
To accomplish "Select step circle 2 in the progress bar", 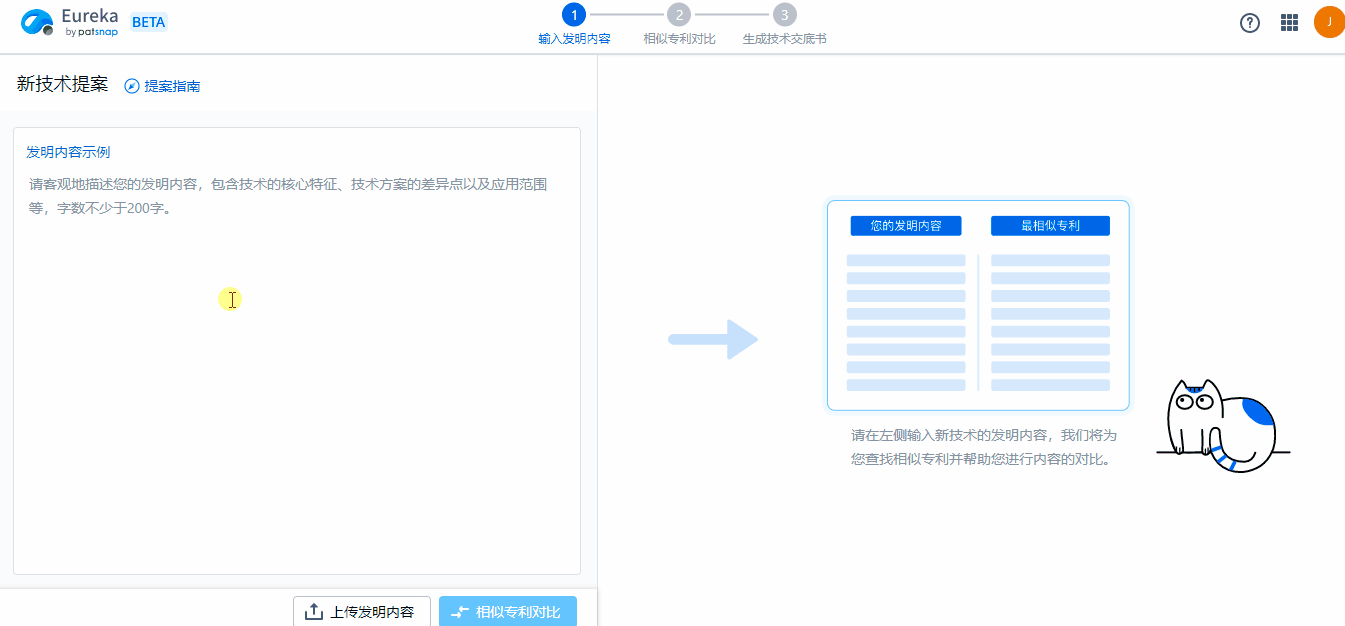I will pos(681,14).
